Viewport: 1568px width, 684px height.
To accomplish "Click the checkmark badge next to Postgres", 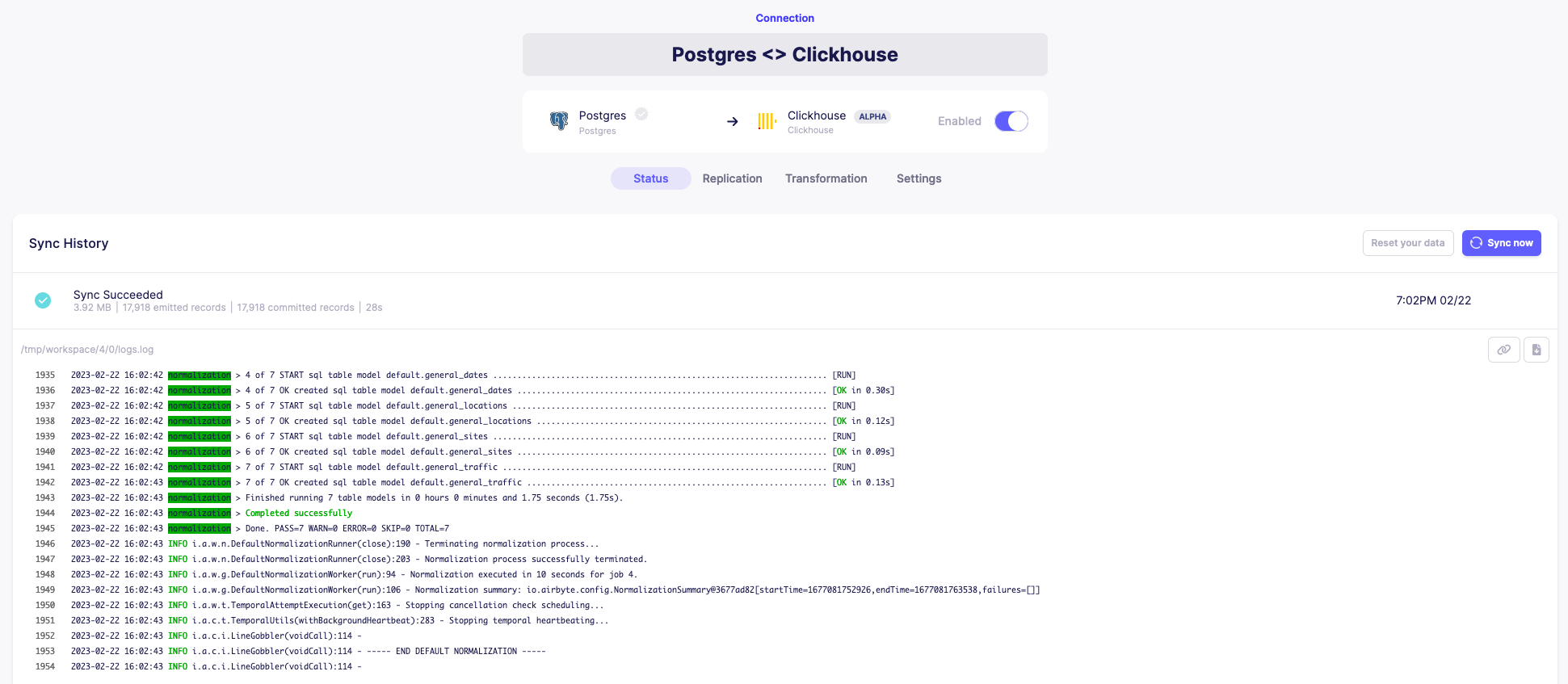I will coord(641,114).
